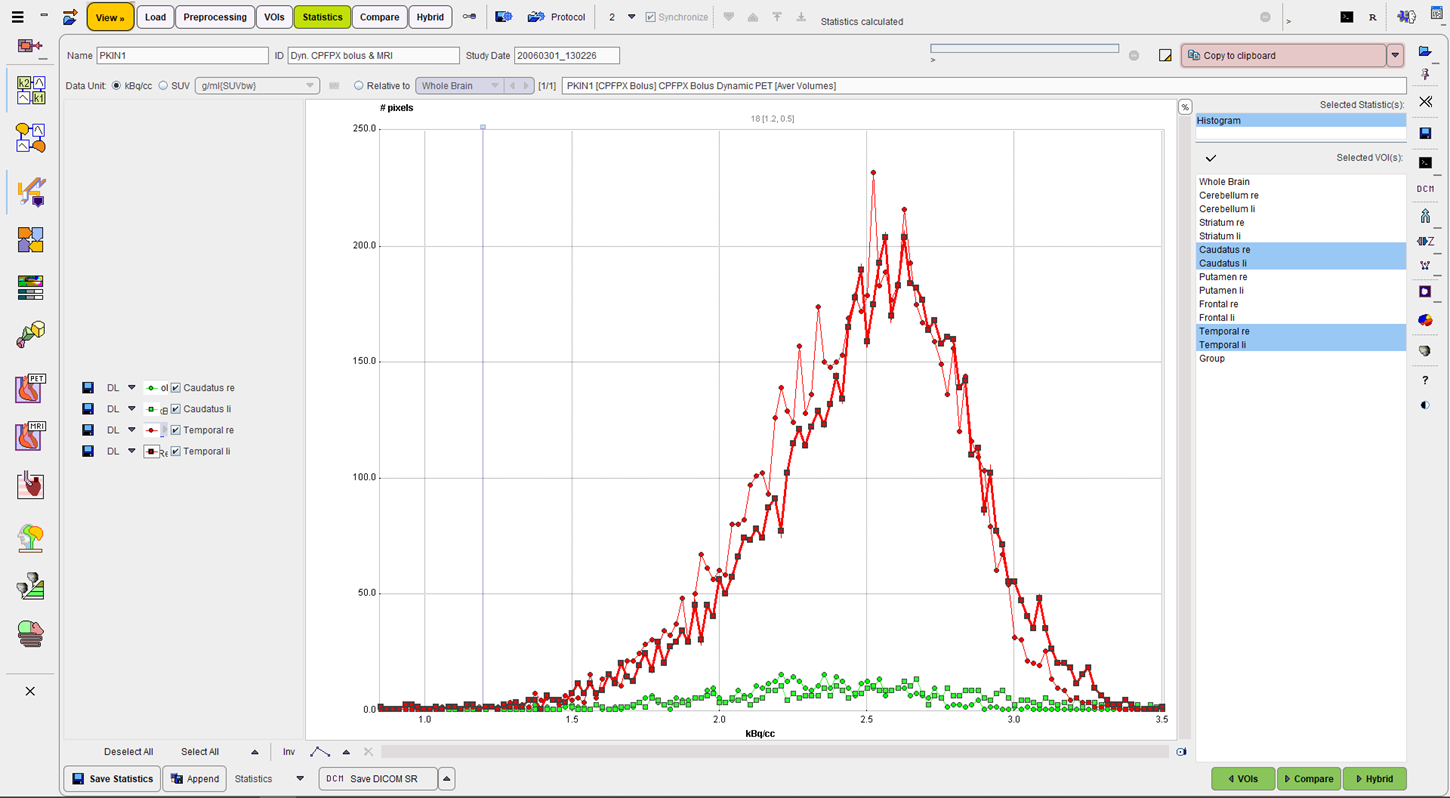This screenshot has width=1450, height=798.
Task: Select the kBq/cc data unit radio
Action: click(117, 86)
